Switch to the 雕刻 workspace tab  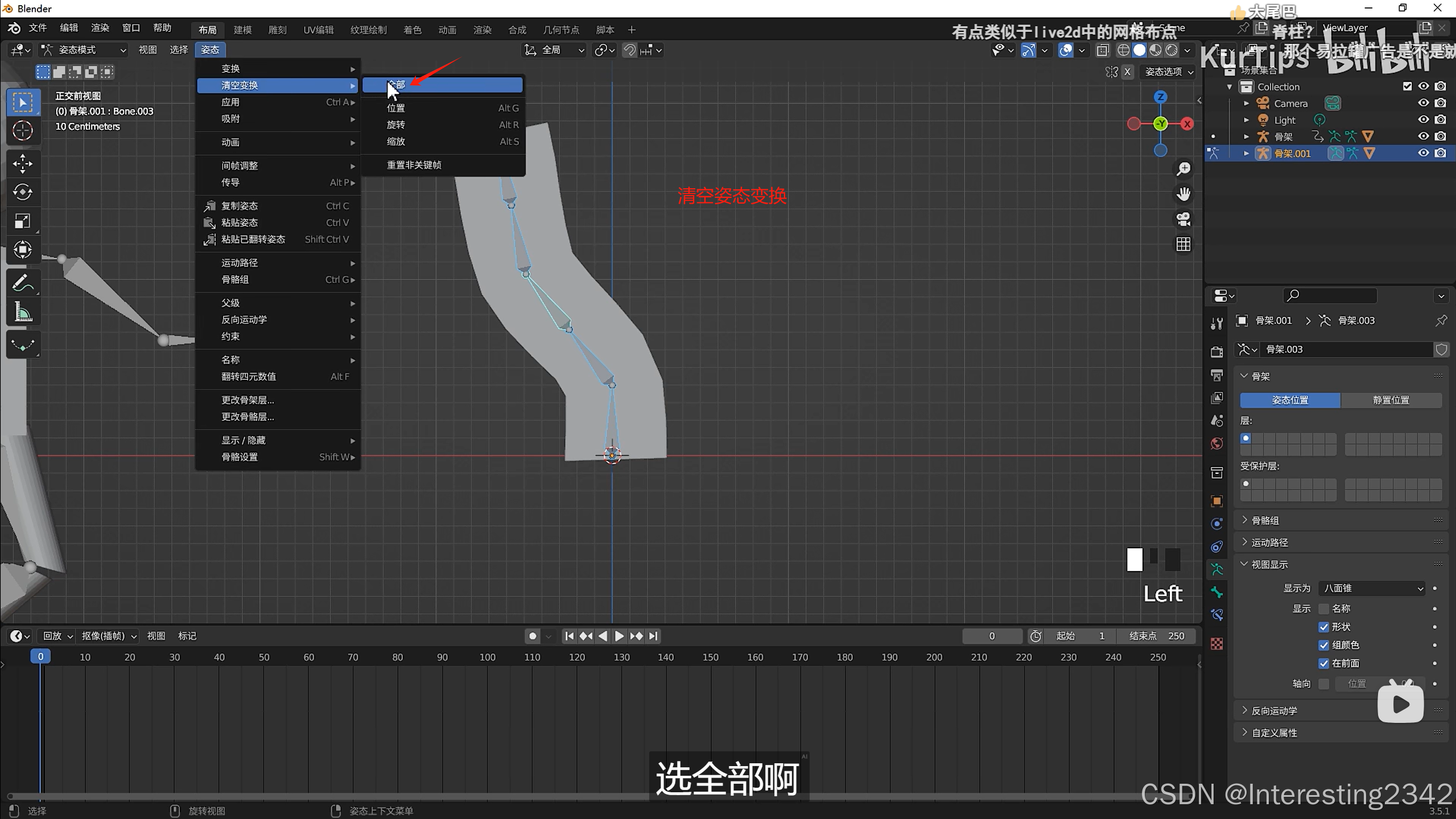[x=277, y=30]
